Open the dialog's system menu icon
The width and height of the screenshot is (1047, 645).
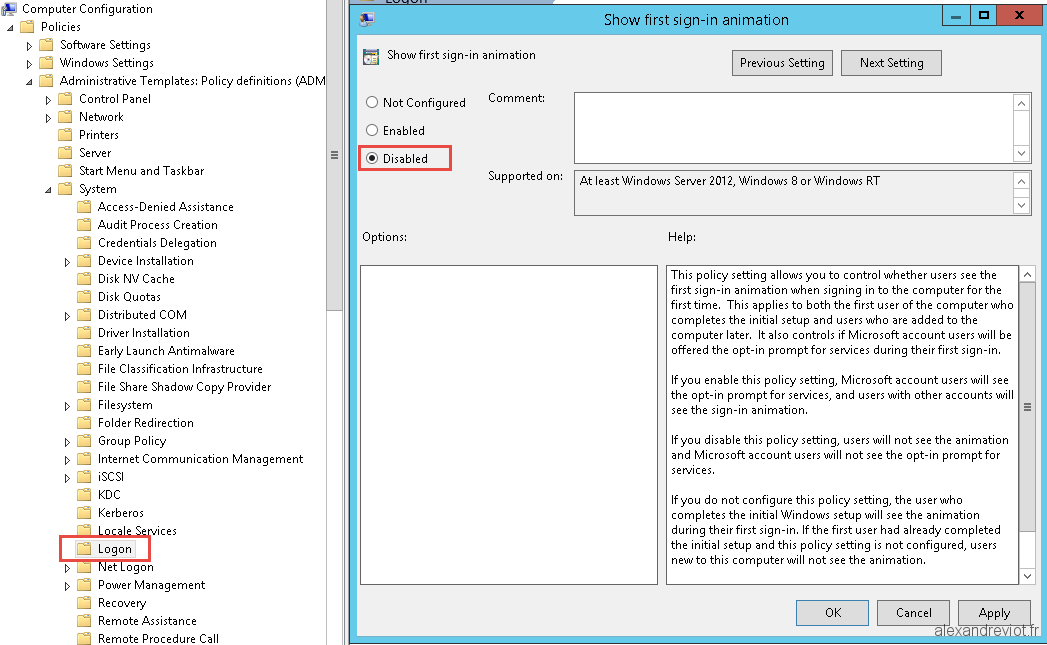click(365, 17)
